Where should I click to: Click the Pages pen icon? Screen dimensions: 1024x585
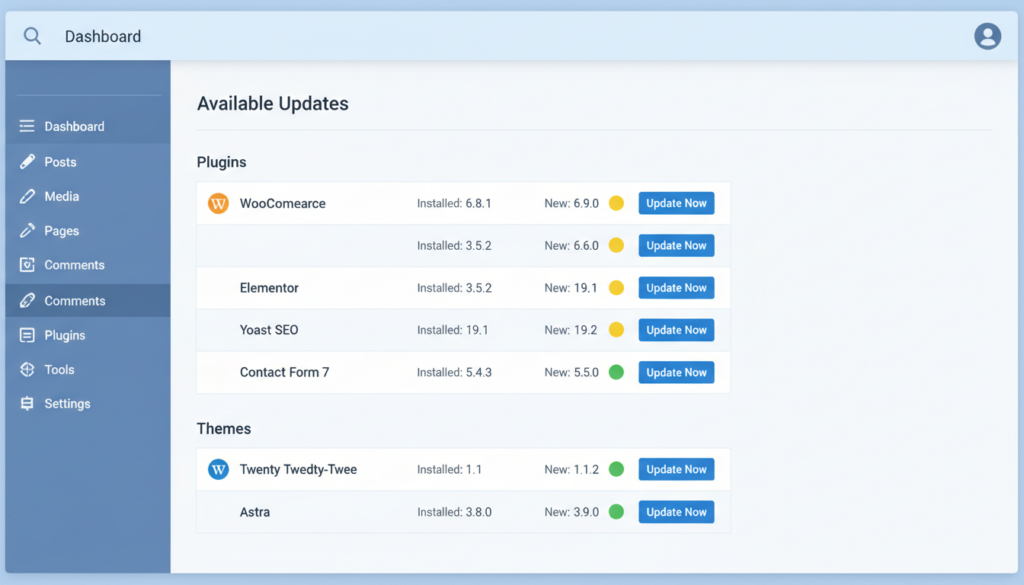click(x=27, y=230)
